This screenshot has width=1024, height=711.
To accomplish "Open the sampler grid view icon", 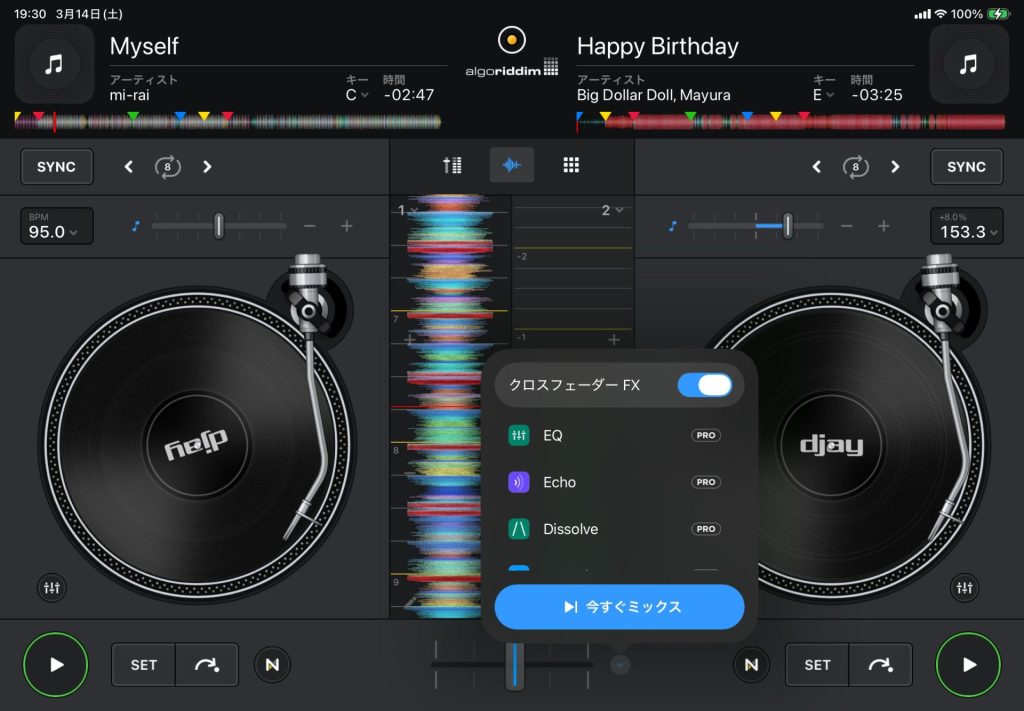I will click(571, 166).
